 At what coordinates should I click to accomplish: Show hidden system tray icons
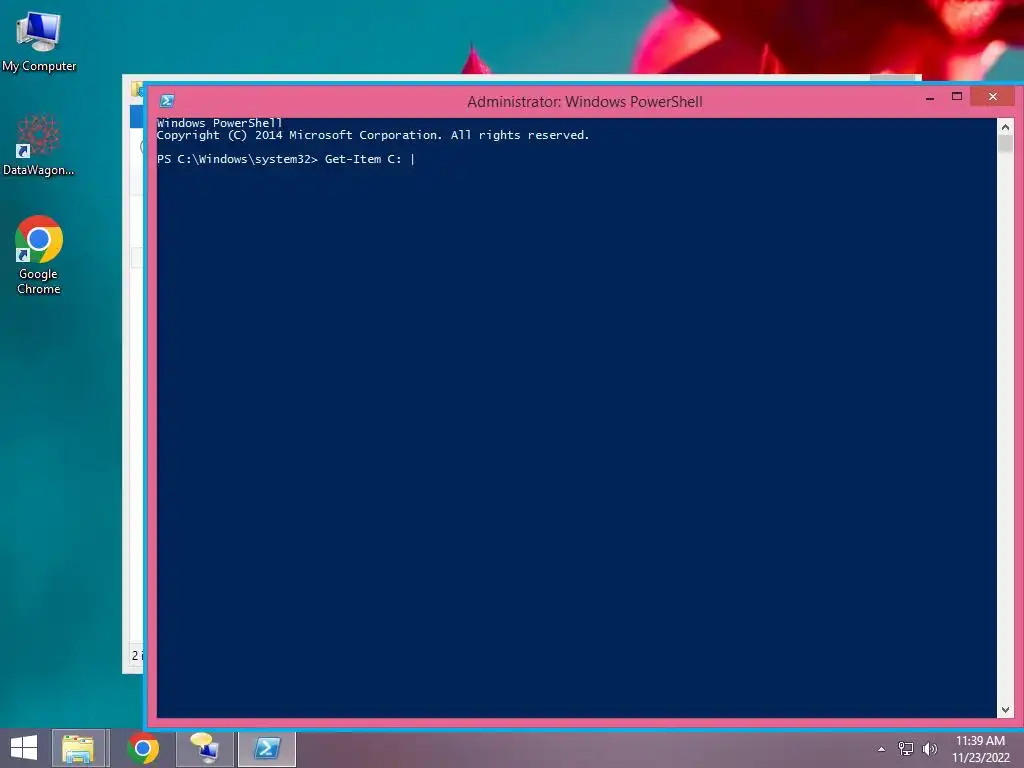click(882, 749)
